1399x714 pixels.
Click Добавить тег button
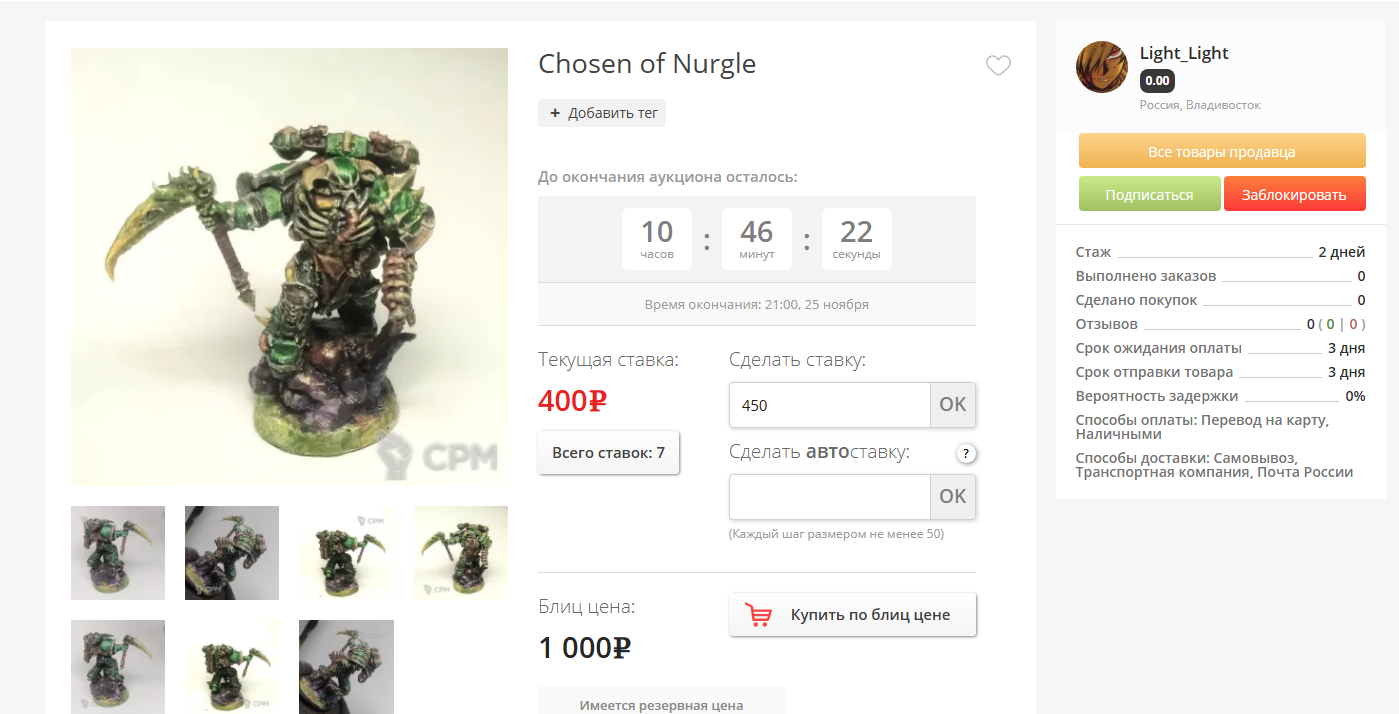point(602,113)
